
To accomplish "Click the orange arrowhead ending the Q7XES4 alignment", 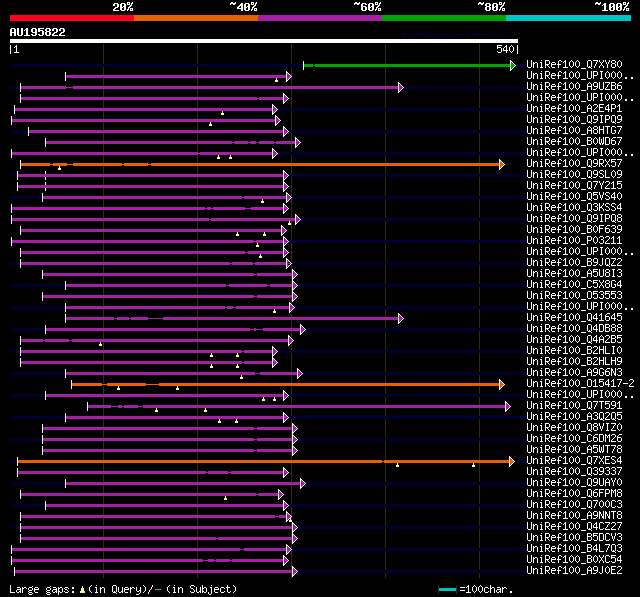I will coord(512,462).
